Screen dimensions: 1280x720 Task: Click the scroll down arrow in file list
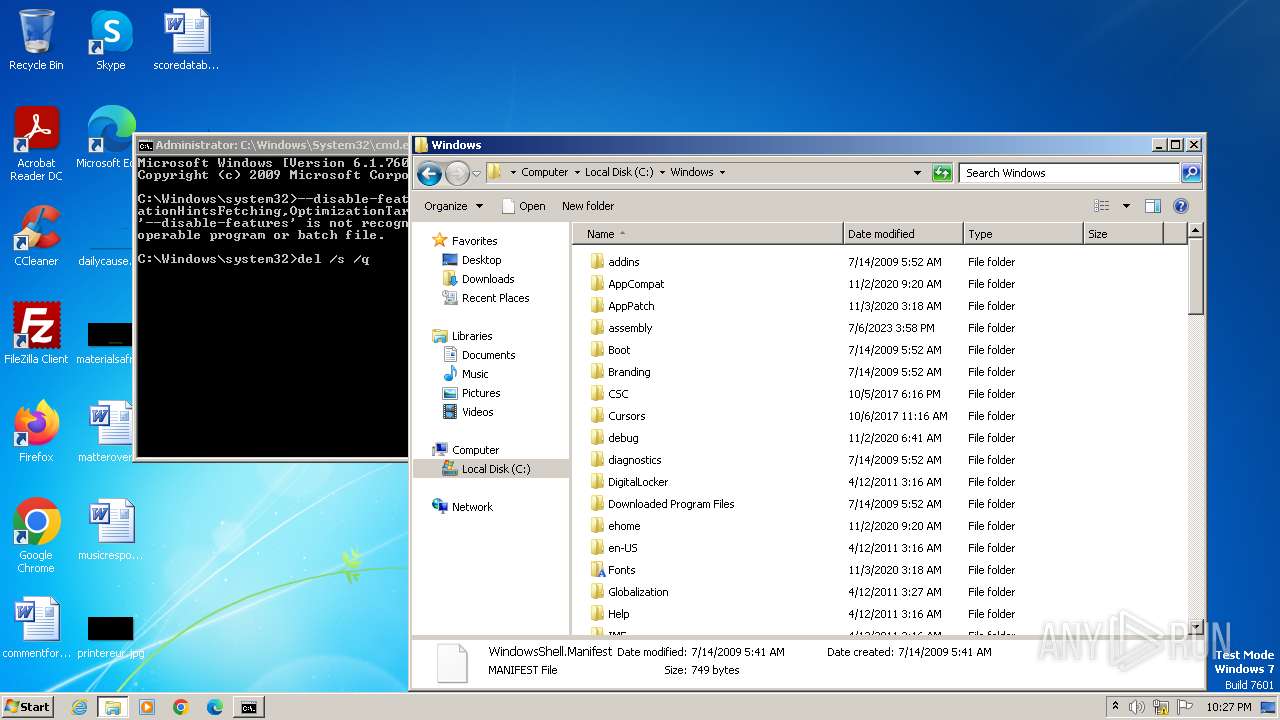pos(1195,627)
